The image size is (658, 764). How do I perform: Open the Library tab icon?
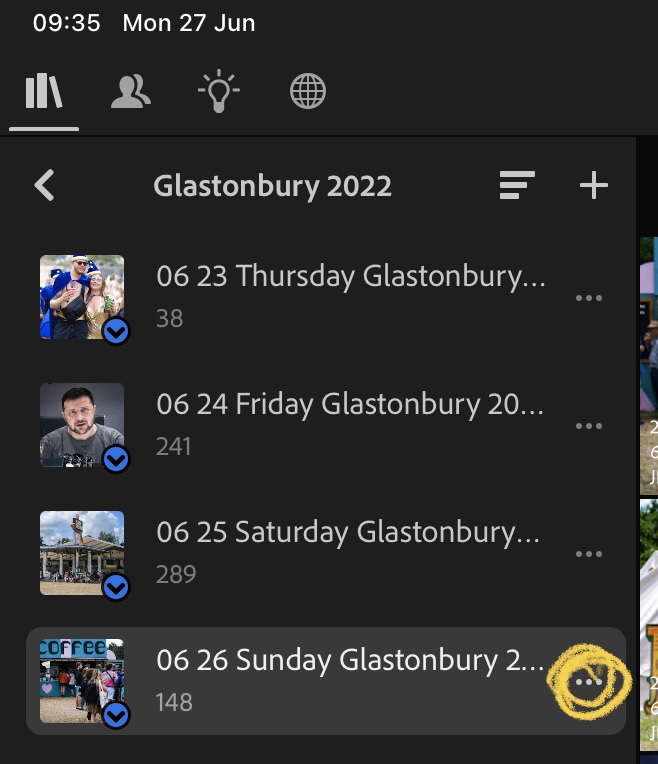pyautogui.click(x=44, y=93)
